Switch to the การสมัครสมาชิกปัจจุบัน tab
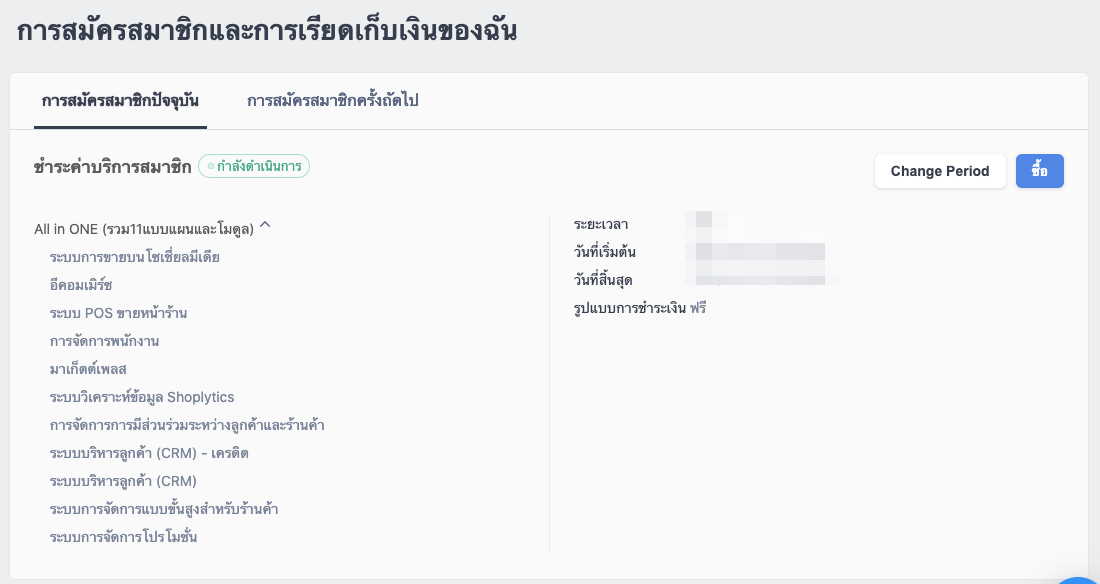The width and height of the screenshot is (1100, 584). [x=120, y=101]
